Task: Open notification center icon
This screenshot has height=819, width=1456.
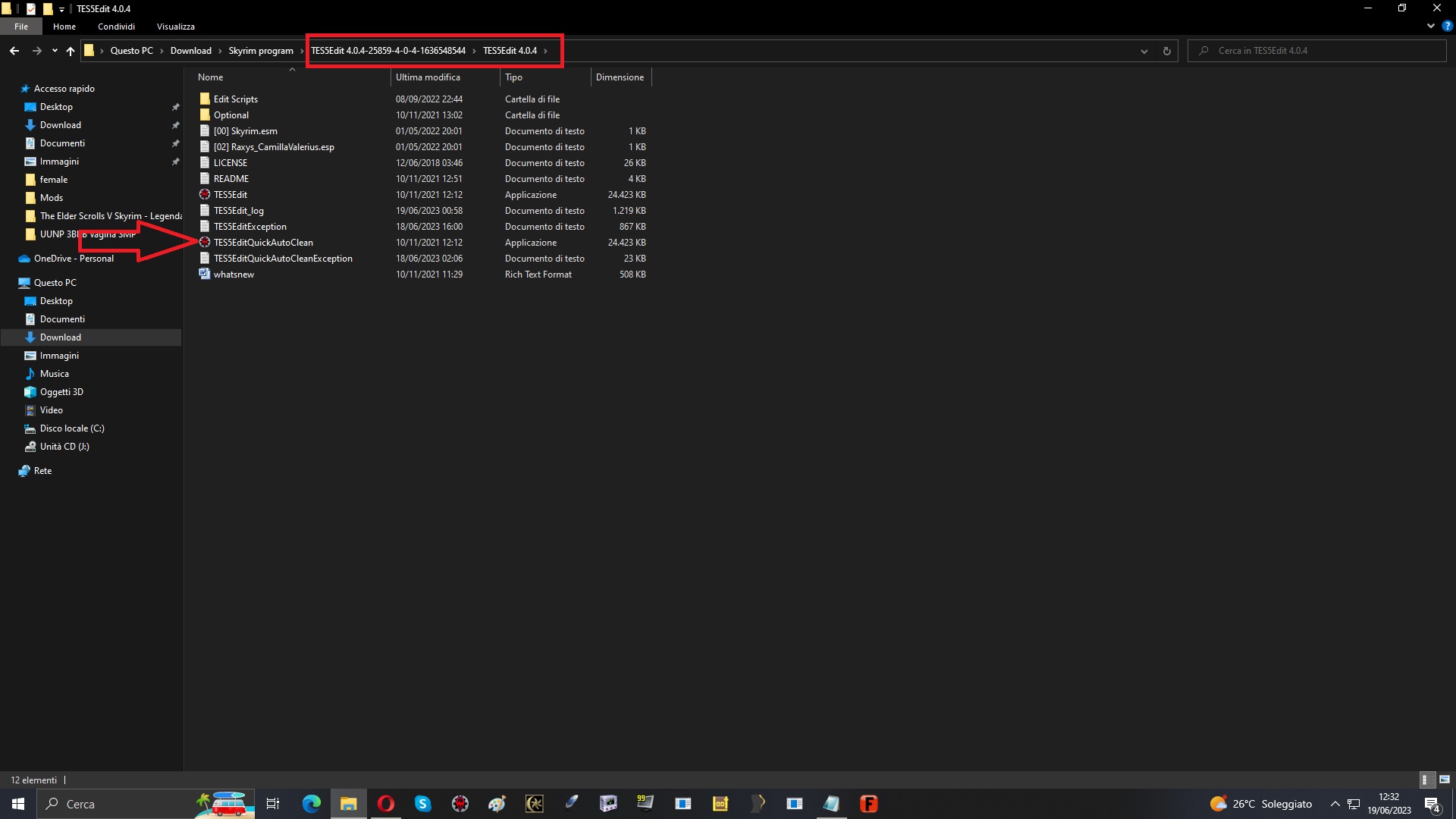Action: coord(1432,804)
